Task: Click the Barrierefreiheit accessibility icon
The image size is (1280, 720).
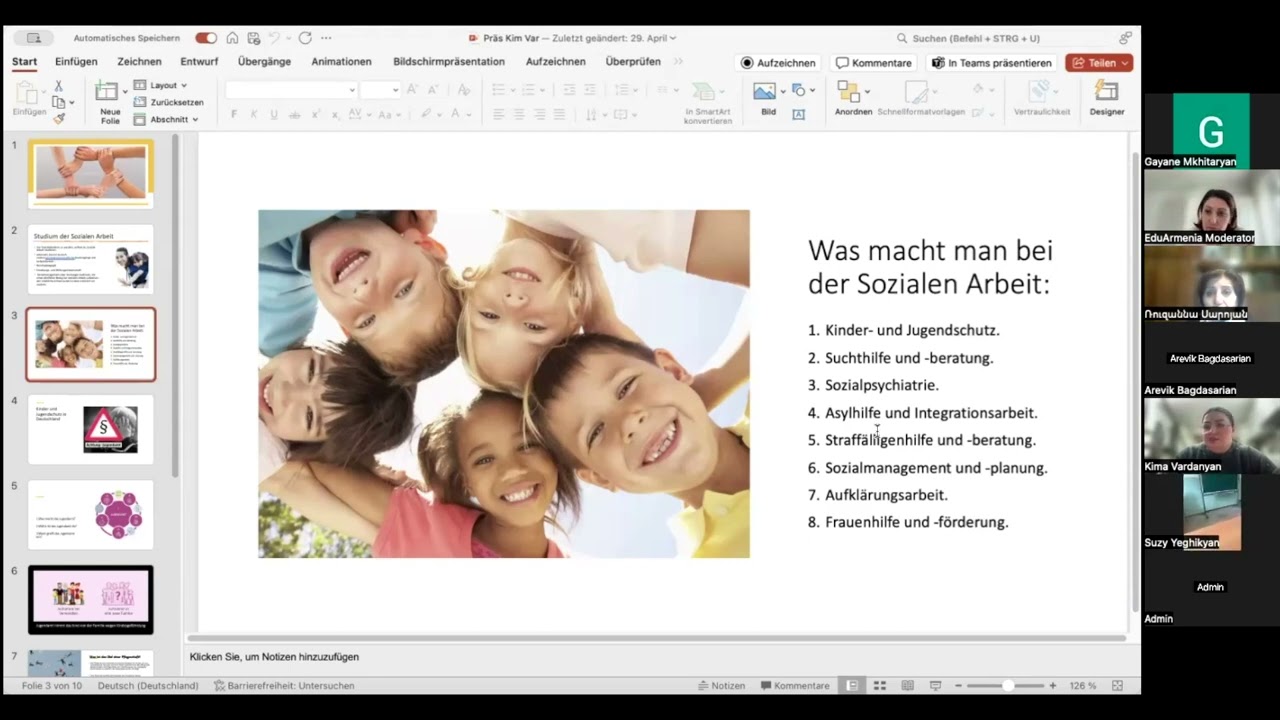Action: [219, 685]
